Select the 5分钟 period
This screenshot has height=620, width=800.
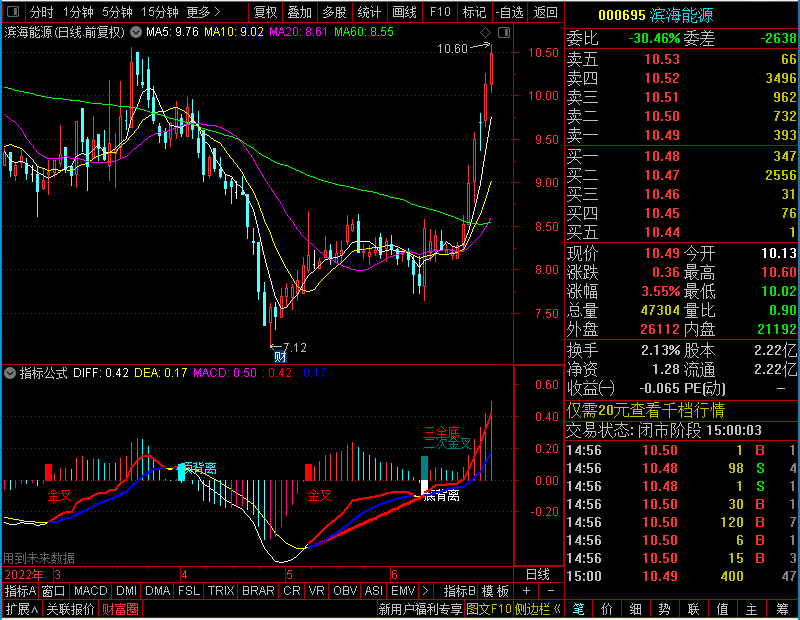click(x=117, y=12)
